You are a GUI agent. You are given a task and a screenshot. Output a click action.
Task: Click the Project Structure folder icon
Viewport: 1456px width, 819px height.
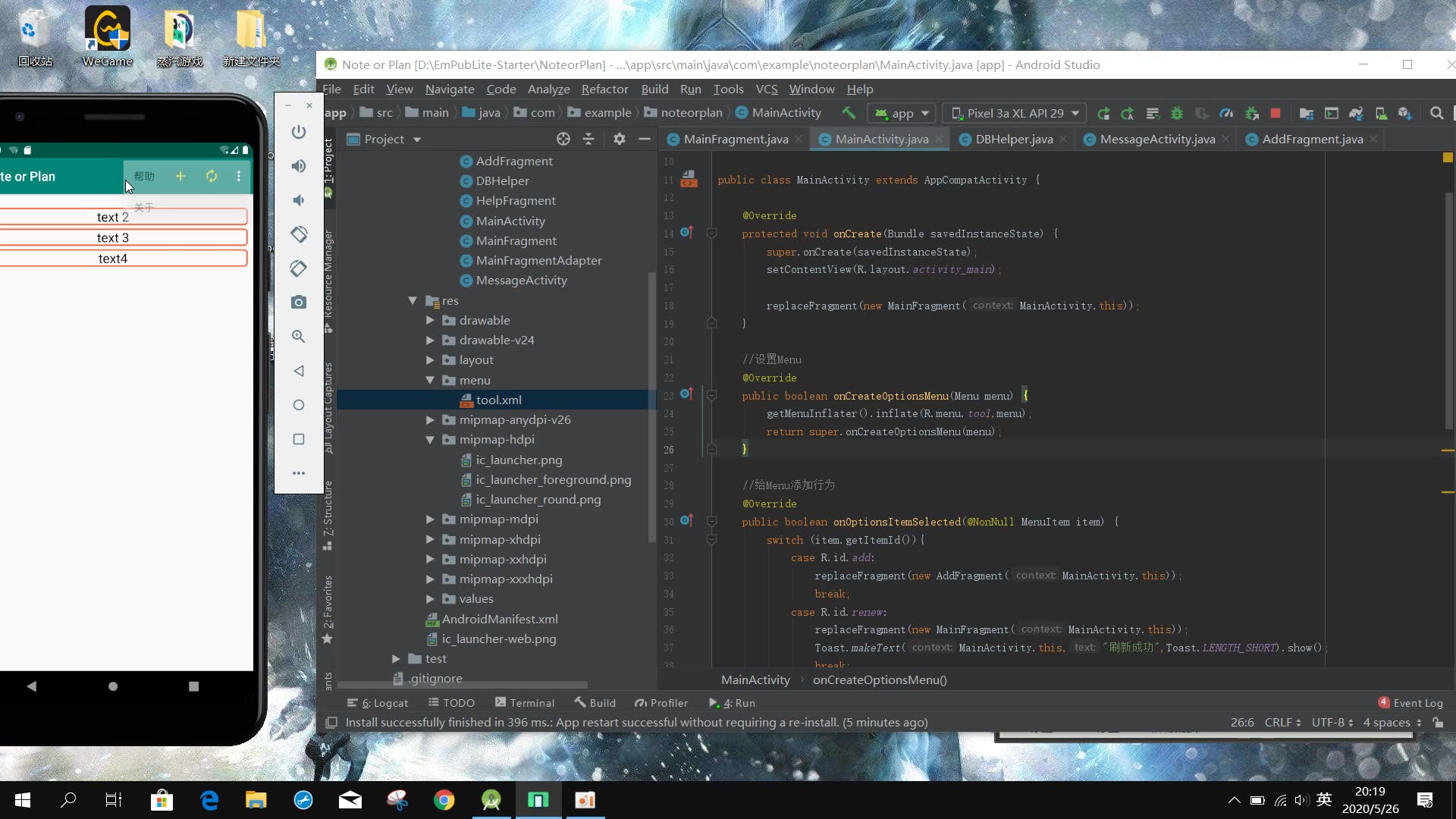(x=1306, y=113)
